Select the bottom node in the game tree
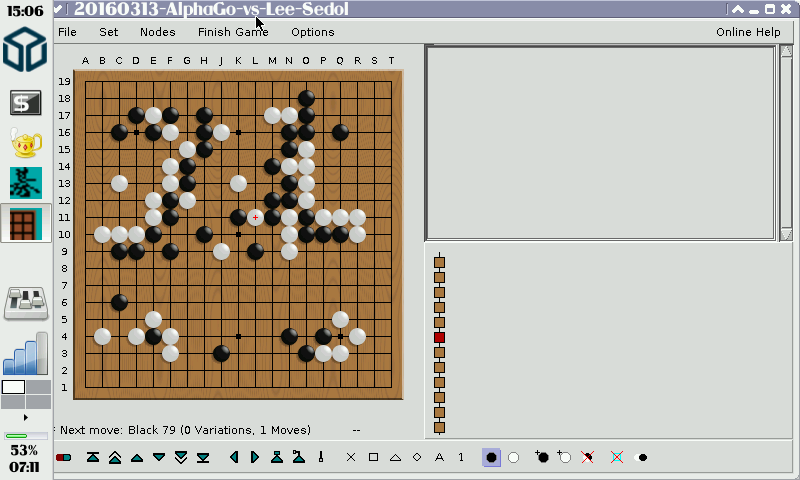Viewport: 800px width, 480px height. pos(439,427)
